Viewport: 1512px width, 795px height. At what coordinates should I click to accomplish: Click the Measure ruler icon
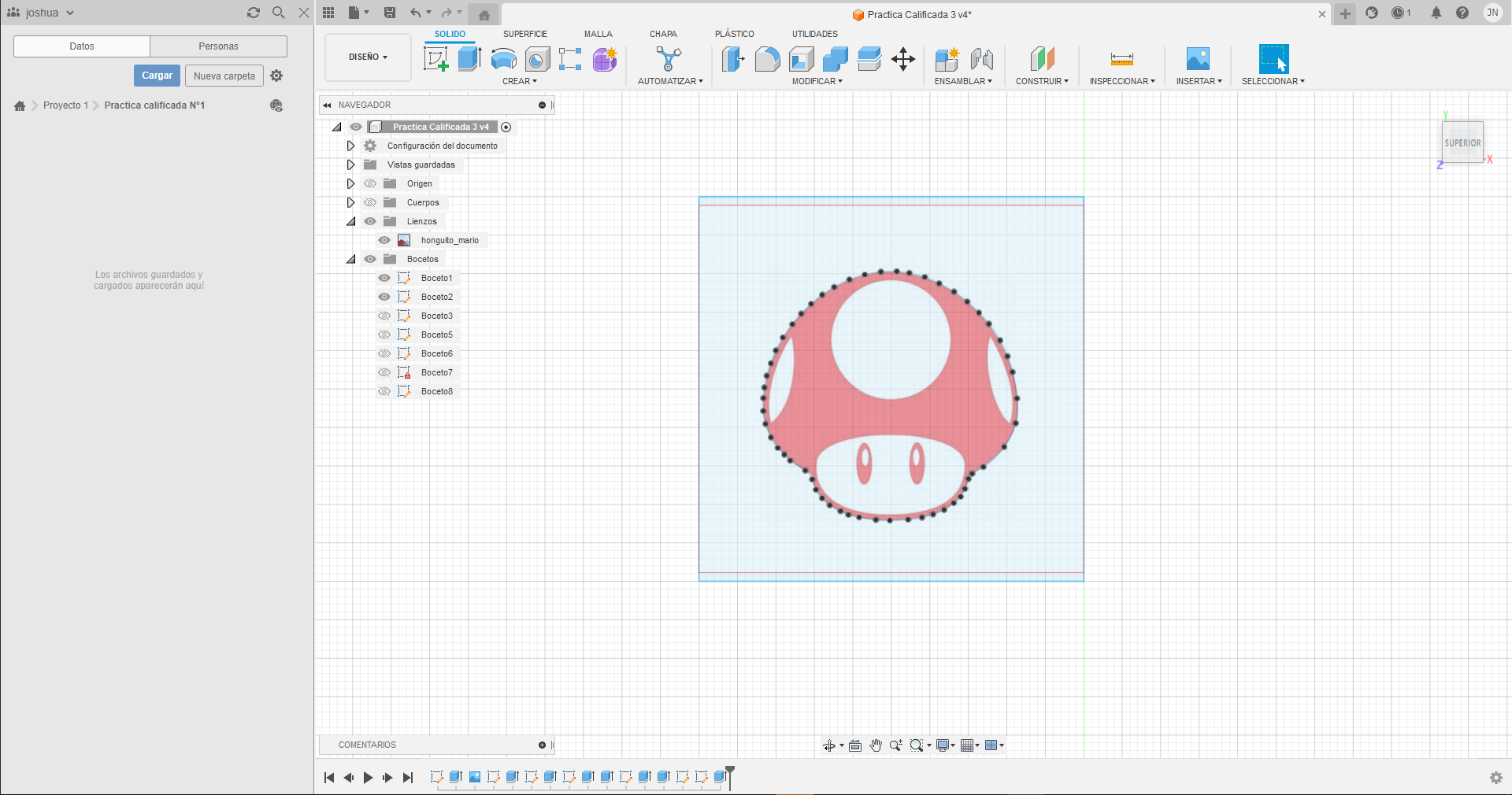click(1121, 59)
